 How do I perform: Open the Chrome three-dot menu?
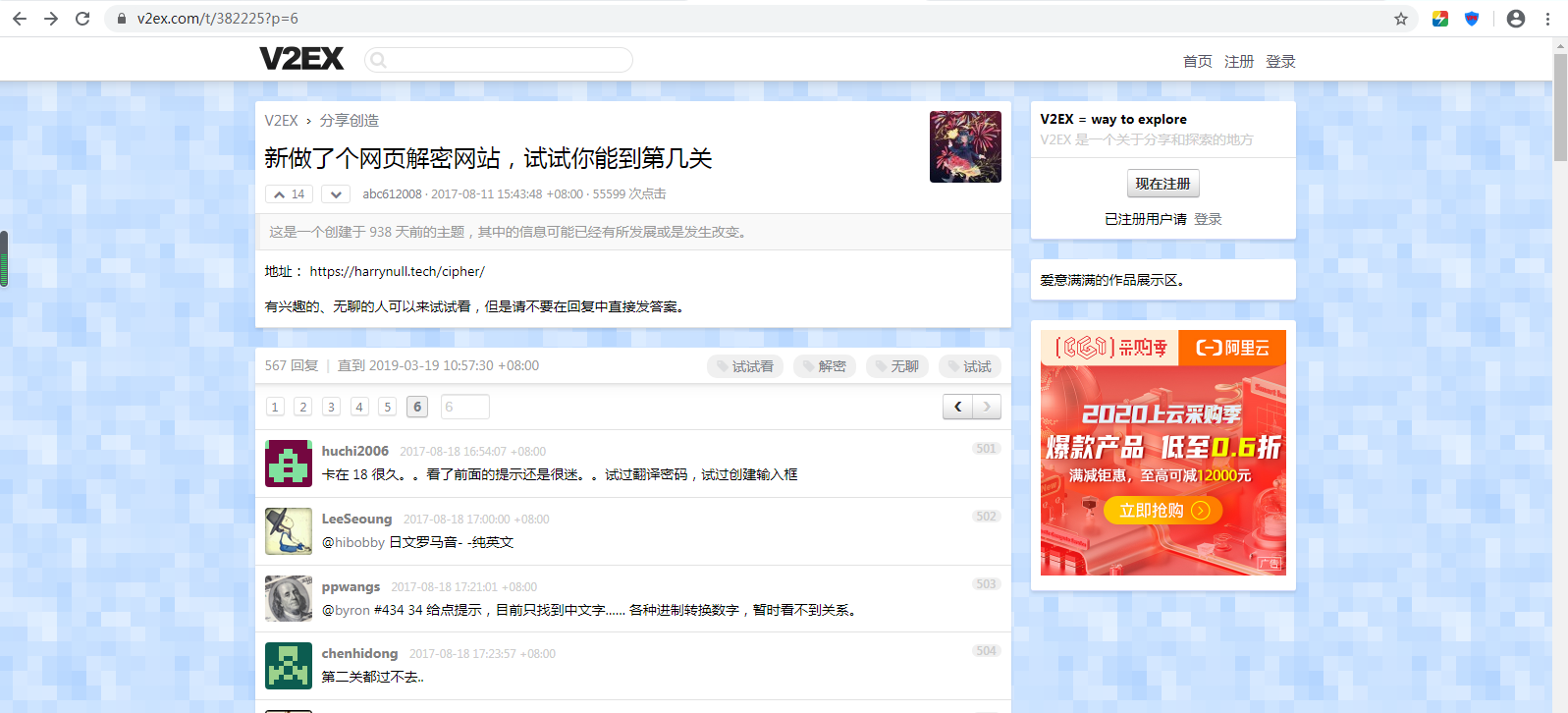(1547, 19)
